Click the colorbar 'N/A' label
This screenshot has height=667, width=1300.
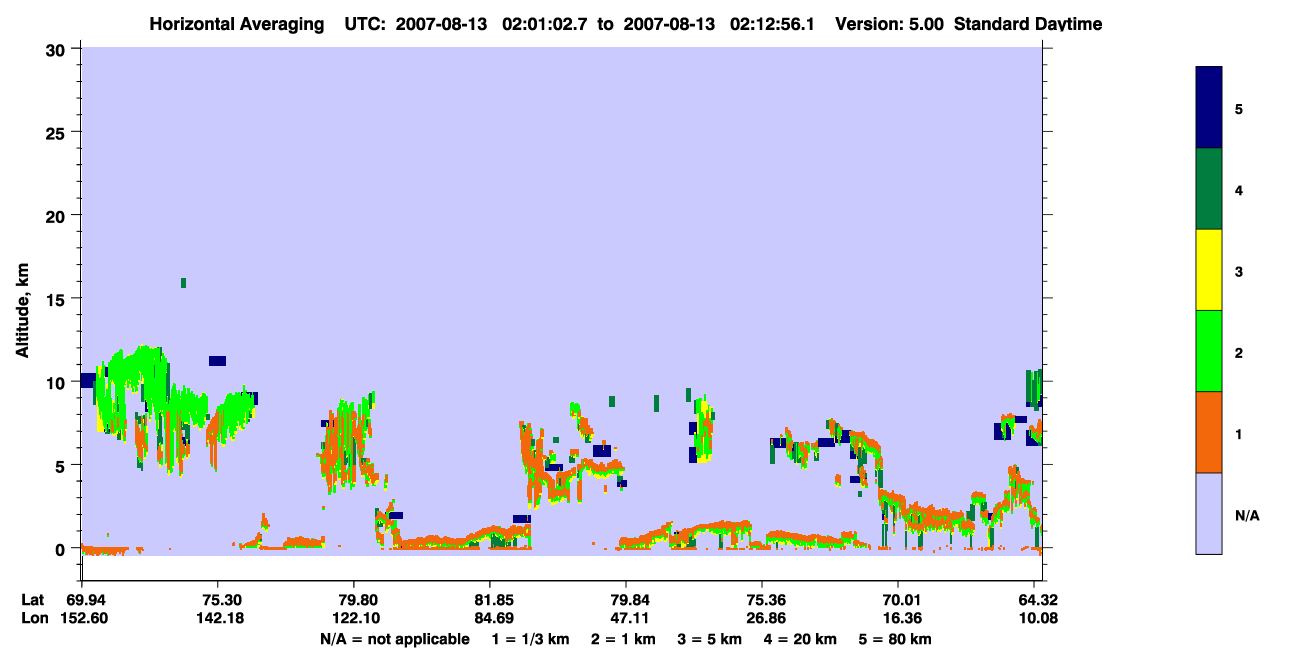[x=1246, y=515]
